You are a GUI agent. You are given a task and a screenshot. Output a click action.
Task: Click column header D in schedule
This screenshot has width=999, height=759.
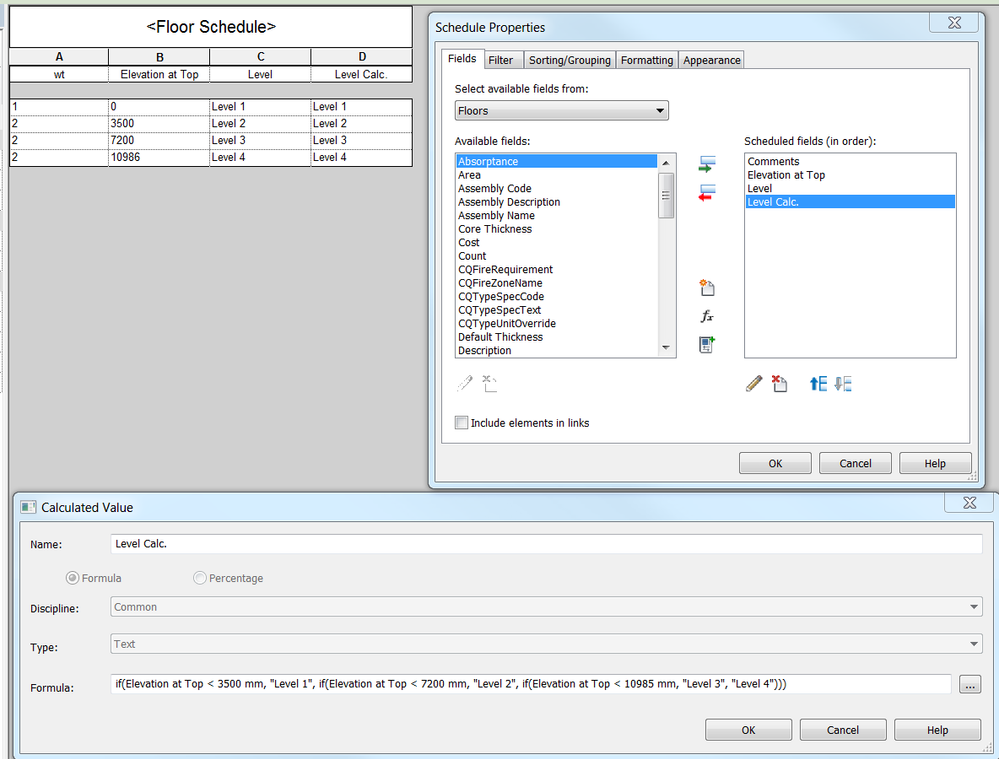click(x=361, y=57)
